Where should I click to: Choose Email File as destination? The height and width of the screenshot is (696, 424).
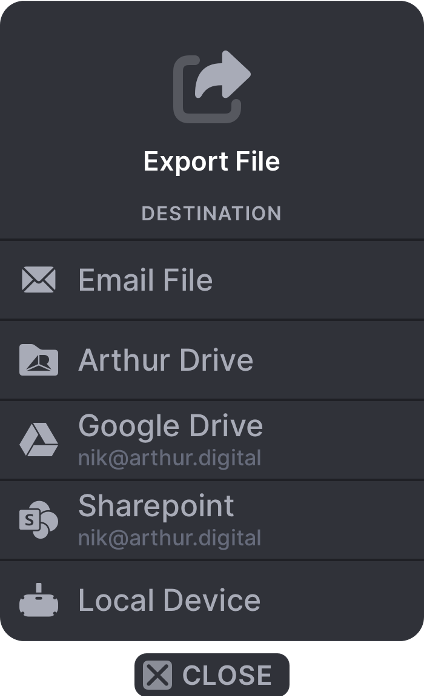212,280
